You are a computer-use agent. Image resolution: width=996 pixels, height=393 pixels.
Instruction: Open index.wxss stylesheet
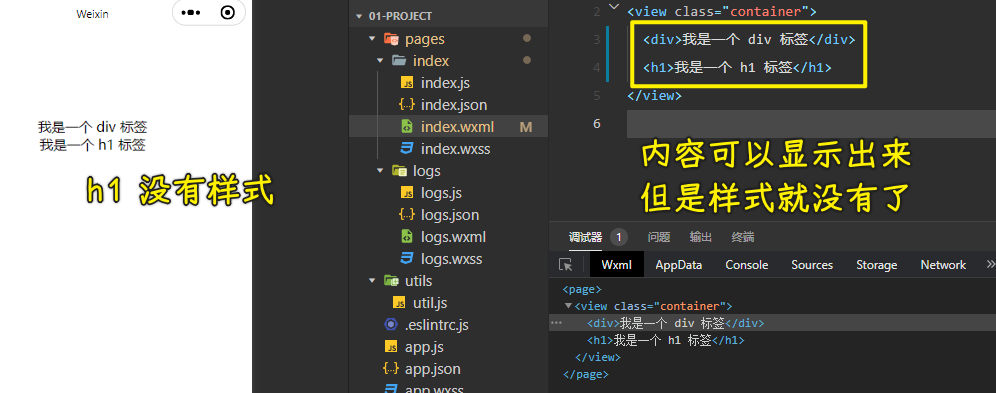coord(455,149)
